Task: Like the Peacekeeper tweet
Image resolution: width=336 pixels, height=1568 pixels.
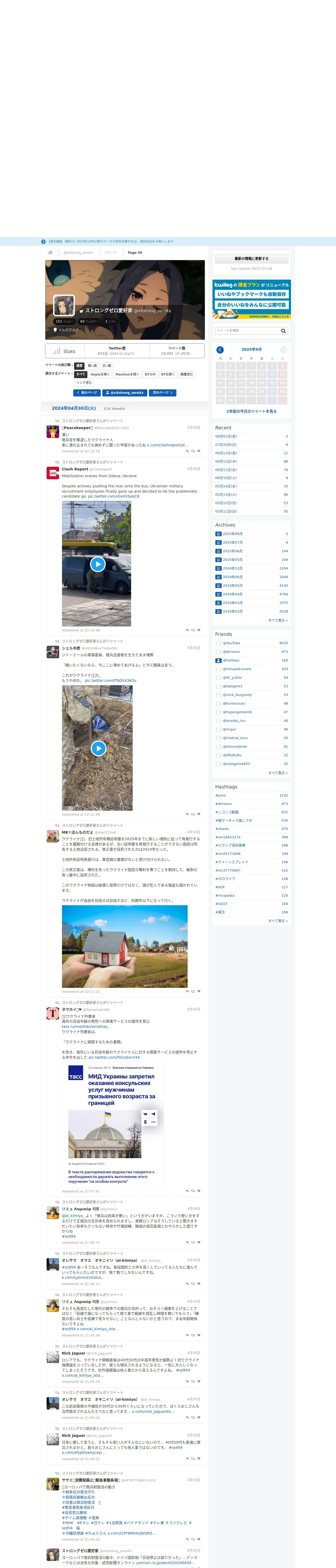Action: pos(199,451)
